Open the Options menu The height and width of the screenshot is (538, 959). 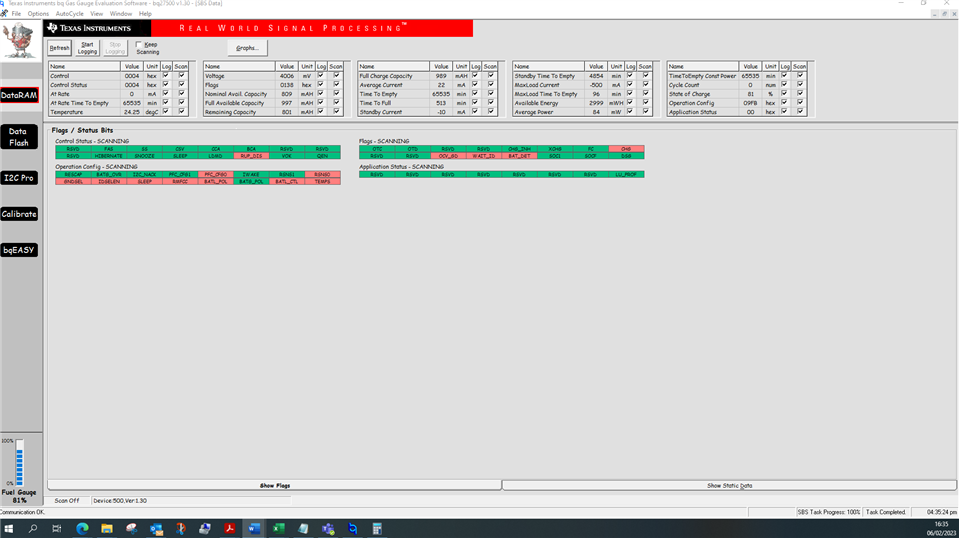point(38,13)
